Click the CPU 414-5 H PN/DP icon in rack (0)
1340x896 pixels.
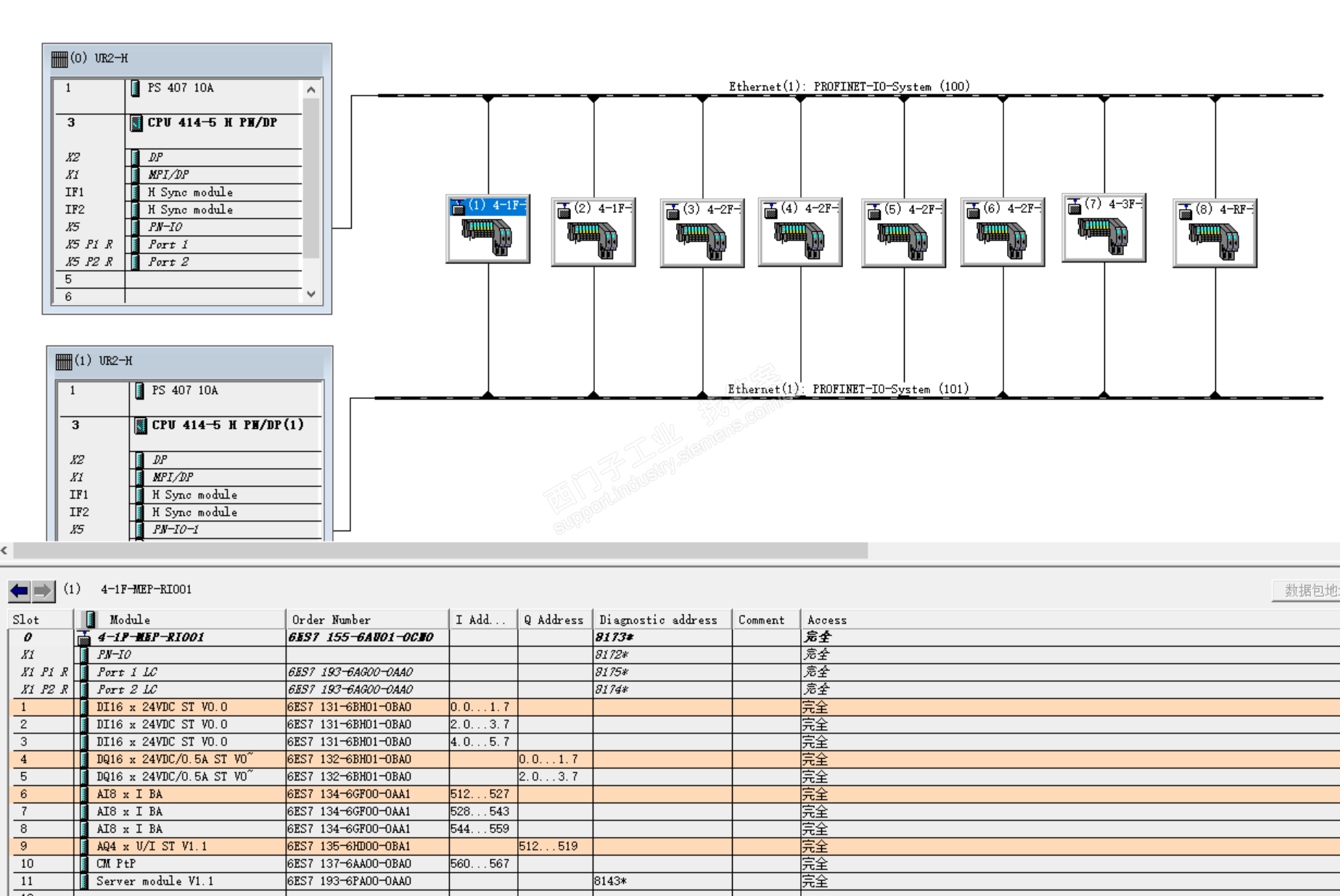(x=136, y=123)
